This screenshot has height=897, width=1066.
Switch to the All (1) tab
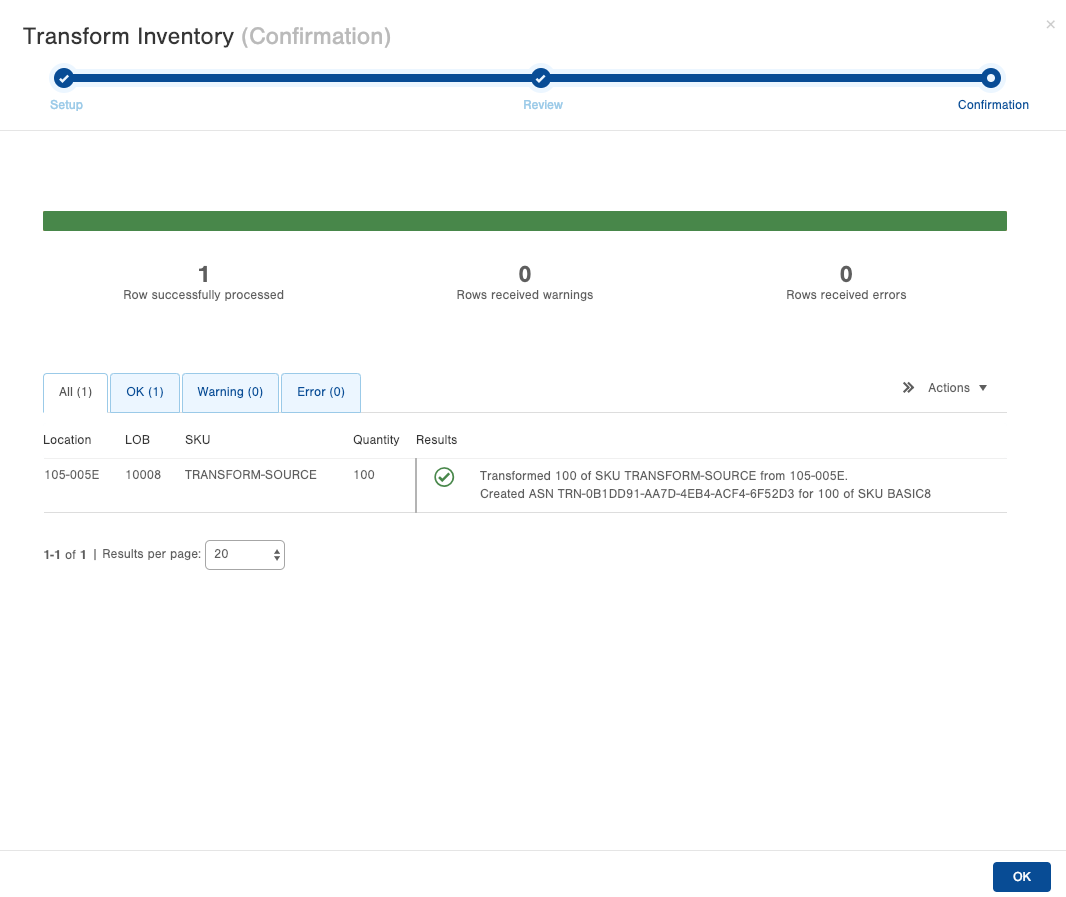[75, 392]
